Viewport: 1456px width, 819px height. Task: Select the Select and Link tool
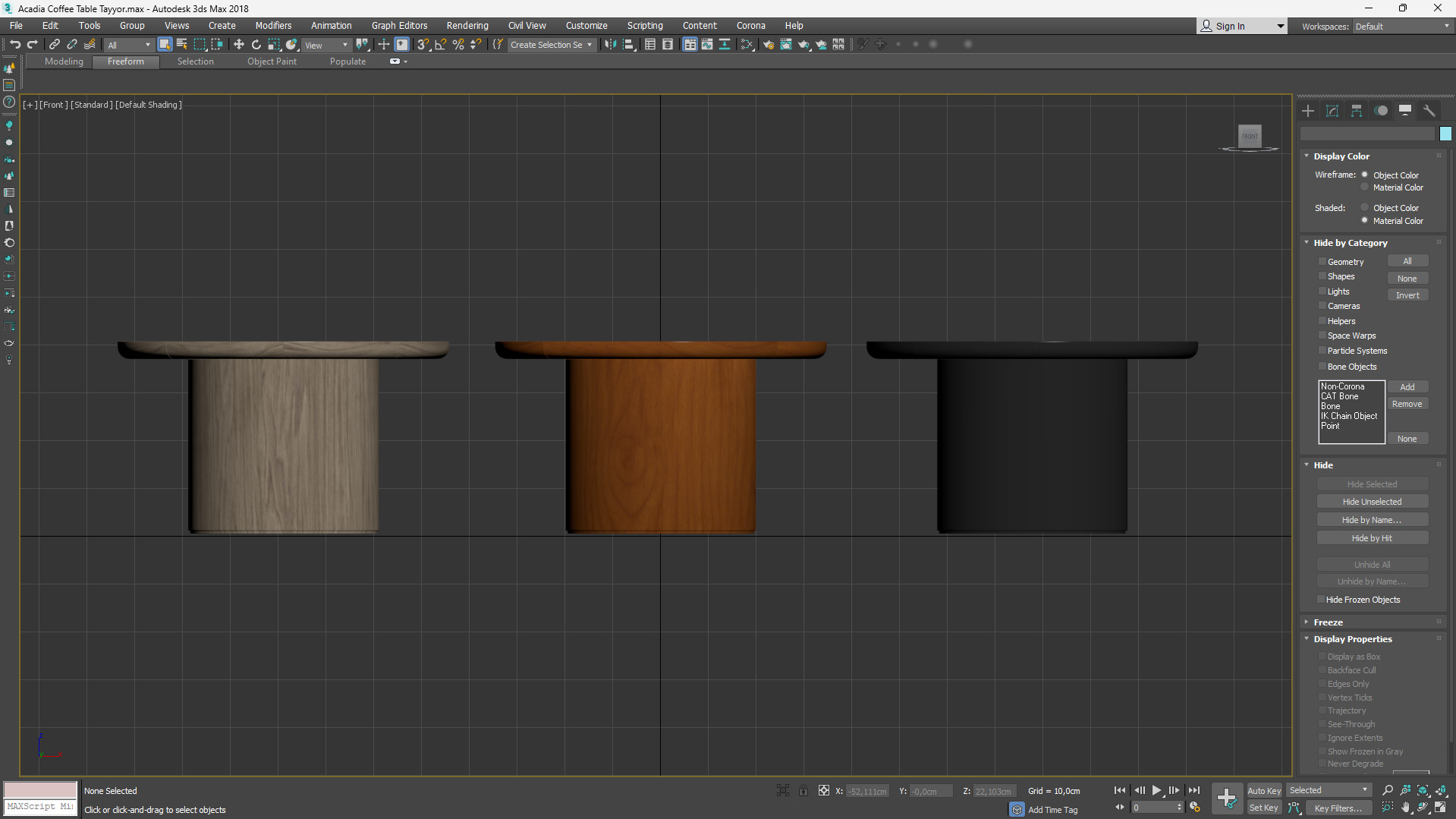(x=54, y=45)
